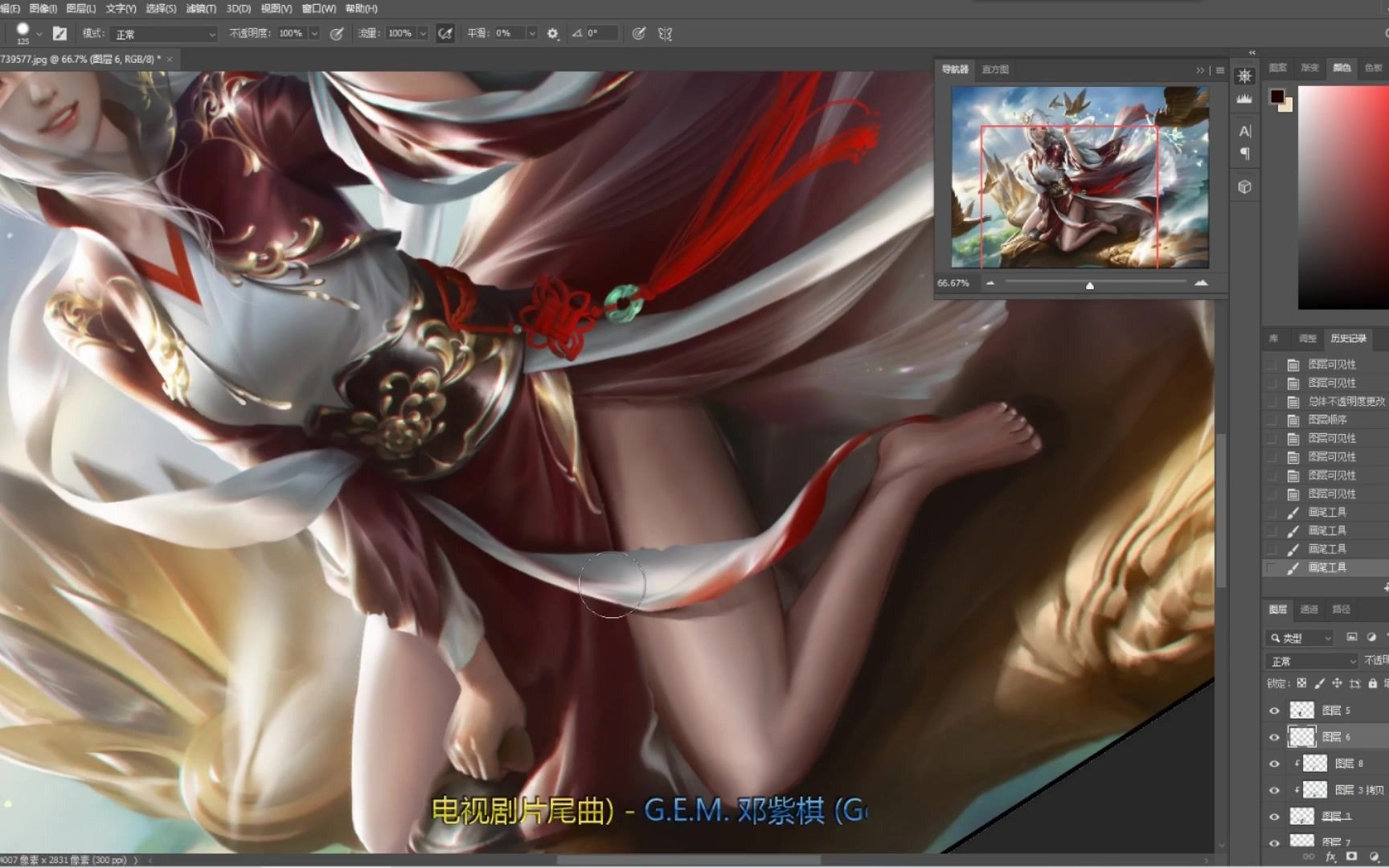Open the Paragraph panel icon
Viewport: 1389px width, 868px height.
click(1244, 154)
